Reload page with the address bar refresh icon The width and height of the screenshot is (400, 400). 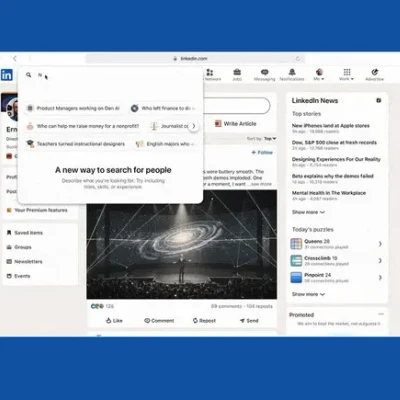pos(298,59)
